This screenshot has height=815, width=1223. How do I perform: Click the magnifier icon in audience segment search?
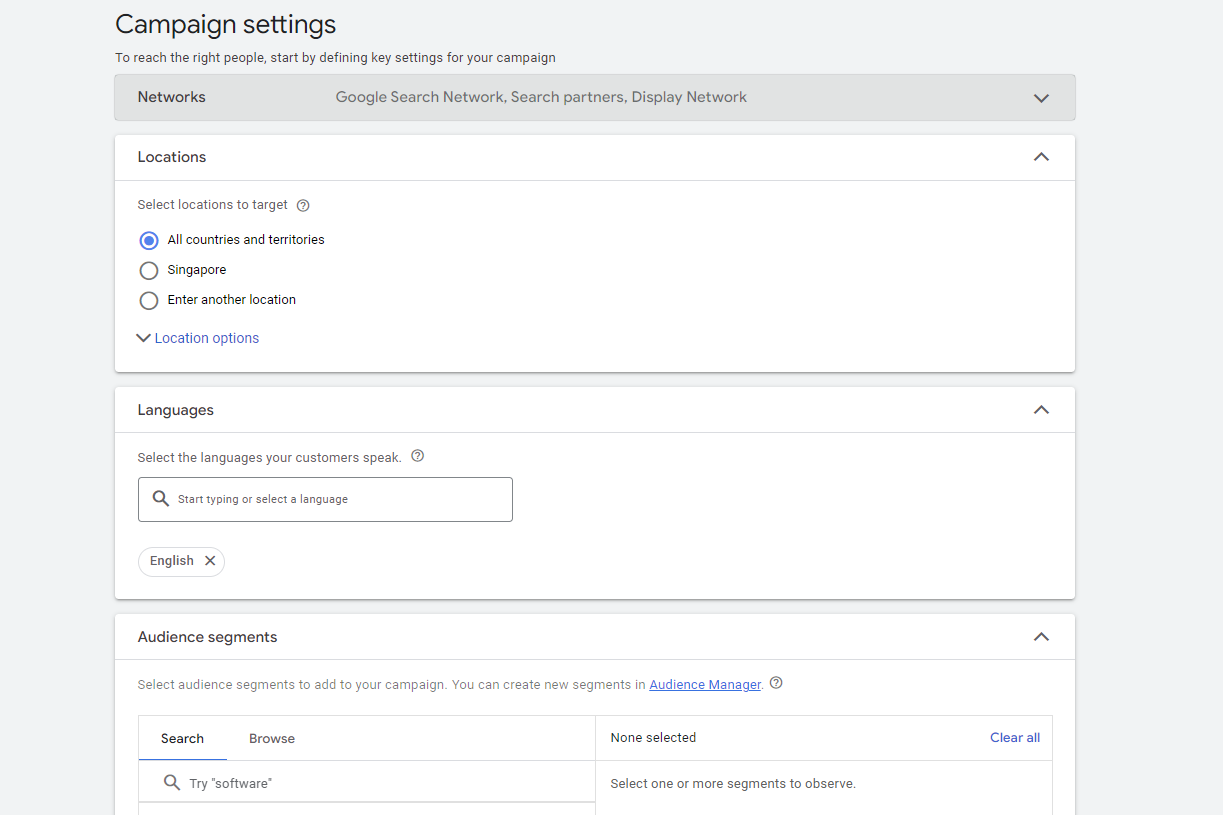(x=172, y=783)
